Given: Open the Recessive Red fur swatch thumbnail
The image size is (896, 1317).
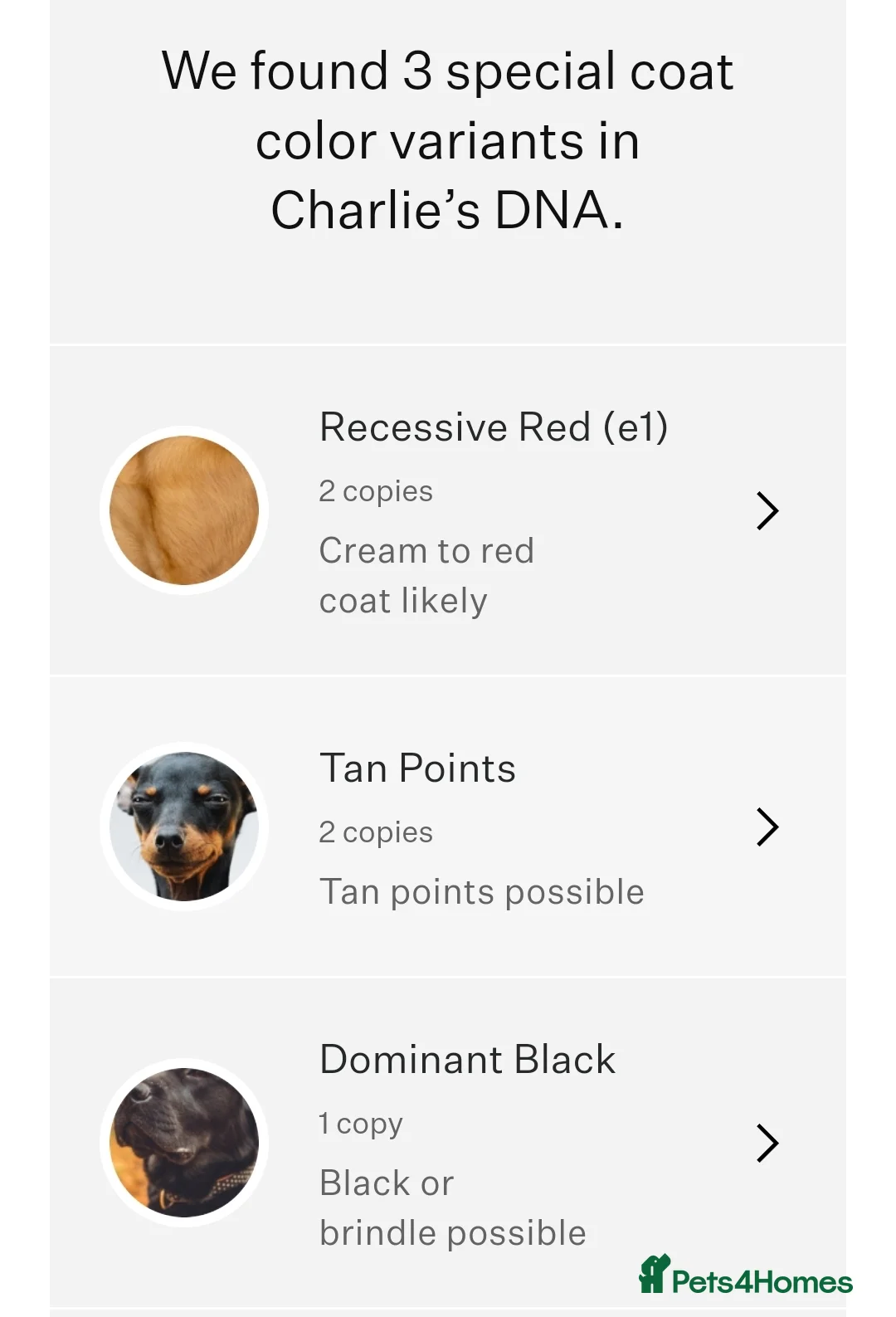Looking at the screenshot, I should 185,510.
